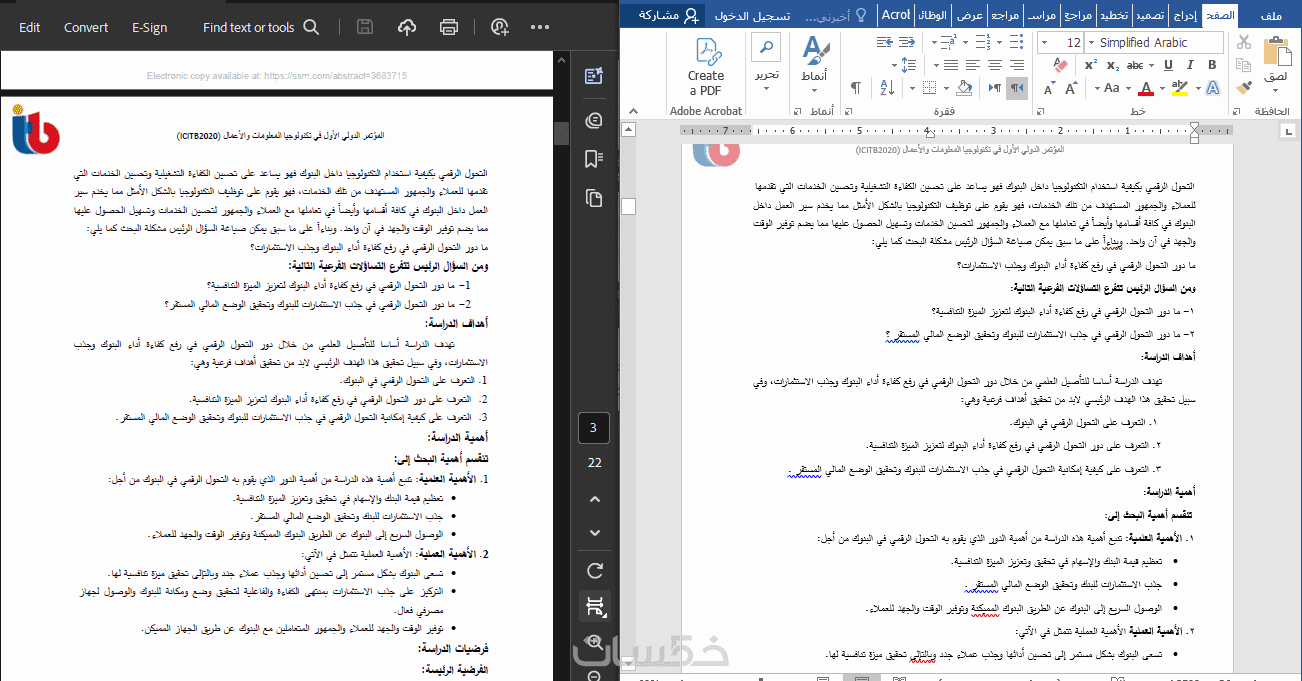Click the fit page display icon in Acrobat
This screenshot has height=681, width=1302.
tap(595, 607)
